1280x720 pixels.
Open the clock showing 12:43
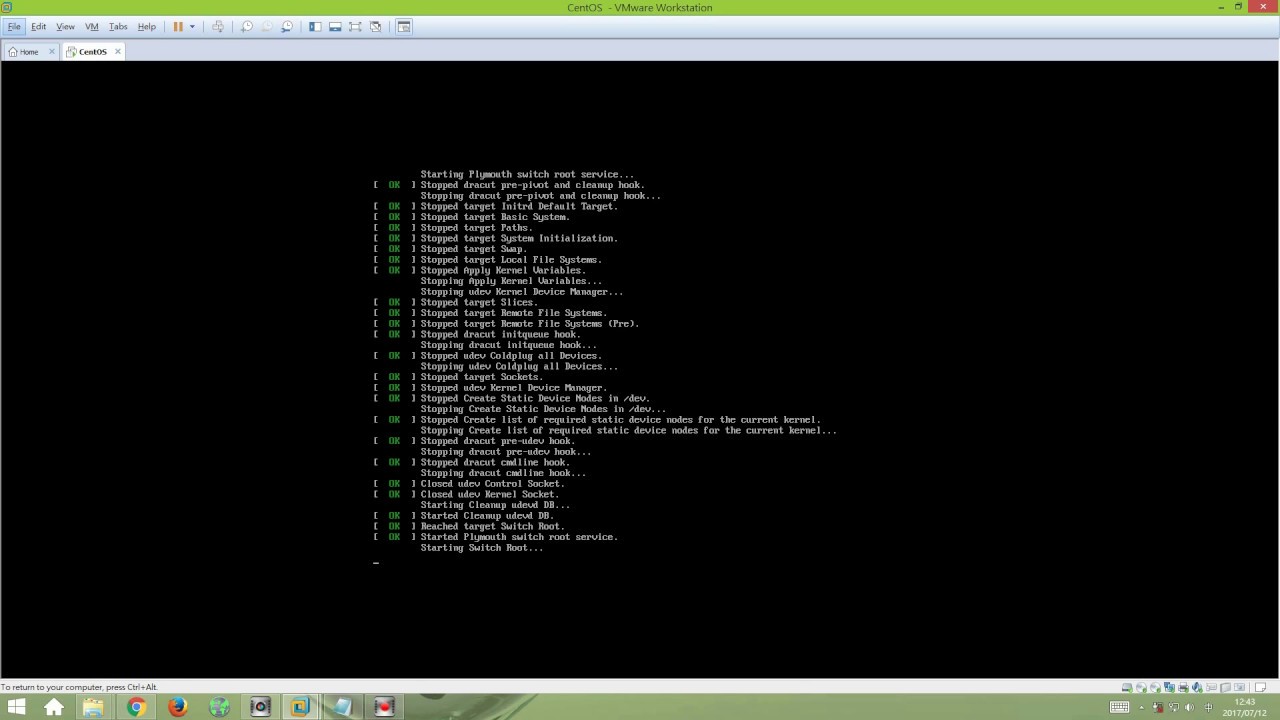click(1245, 707)
